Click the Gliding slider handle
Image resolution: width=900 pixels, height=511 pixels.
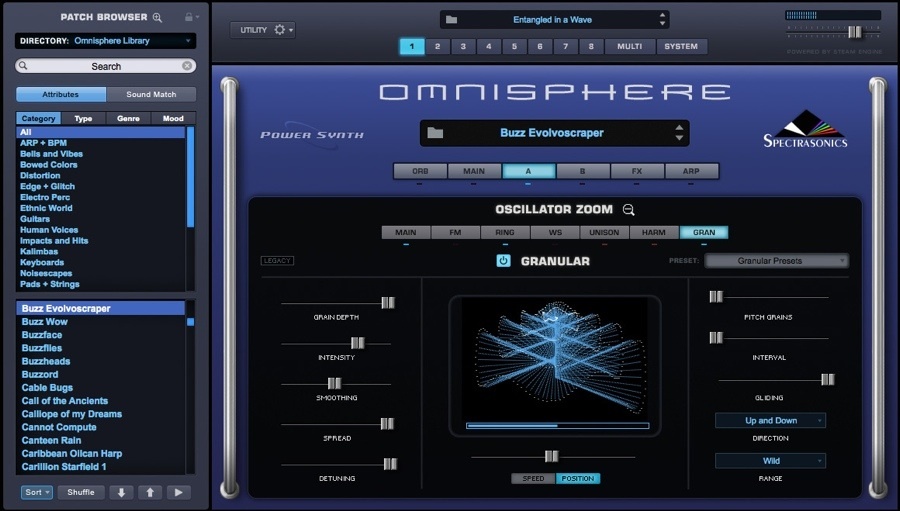(x=828, y=379)
